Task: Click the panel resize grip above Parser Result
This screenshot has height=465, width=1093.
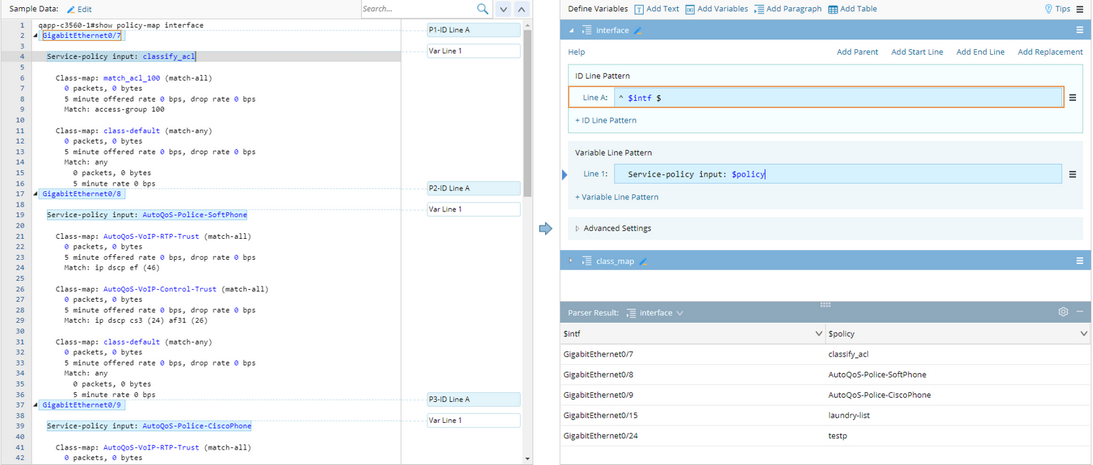Action: (x=825, y=305)
